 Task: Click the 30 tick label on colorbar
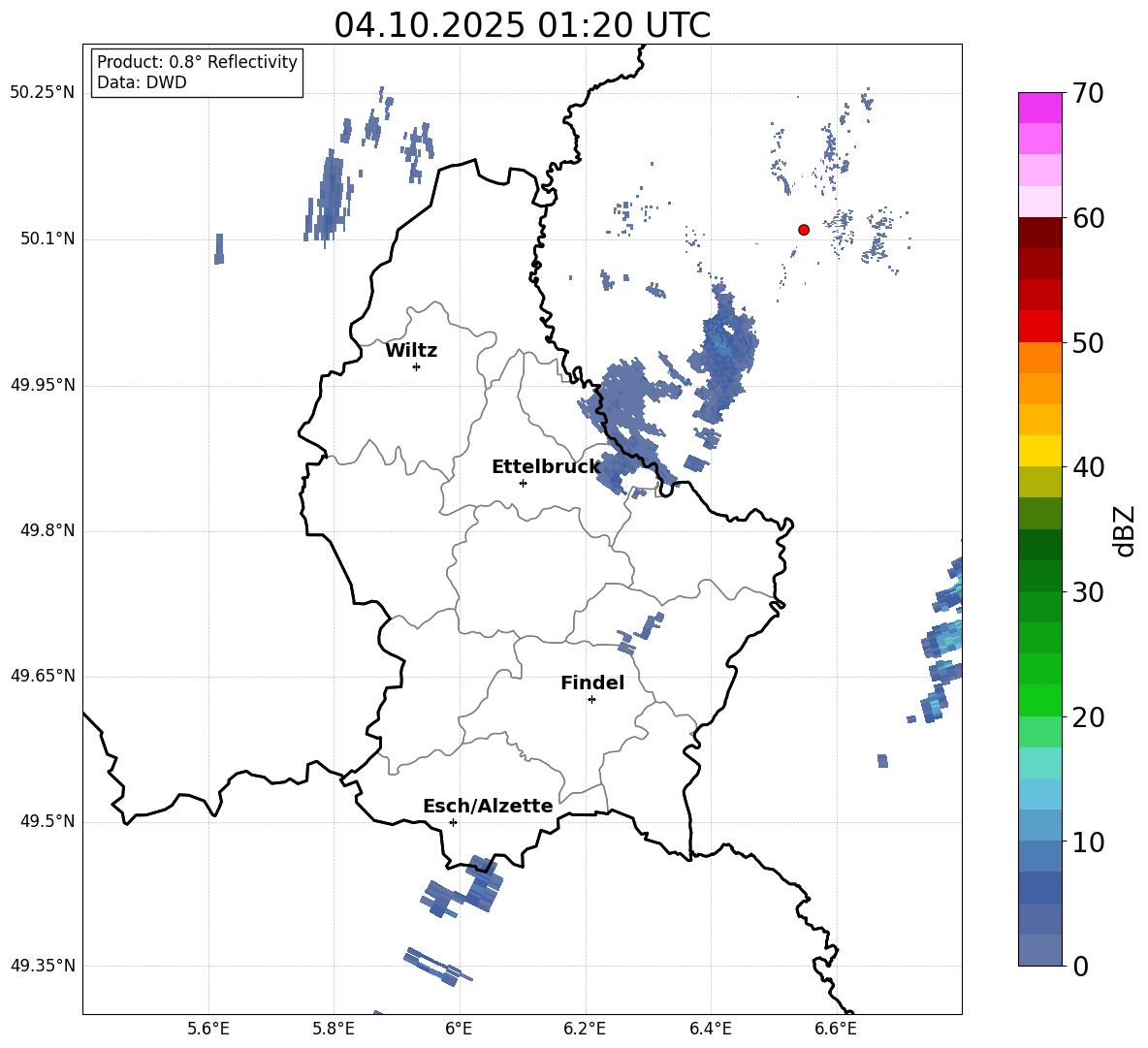click(1089, 592)
